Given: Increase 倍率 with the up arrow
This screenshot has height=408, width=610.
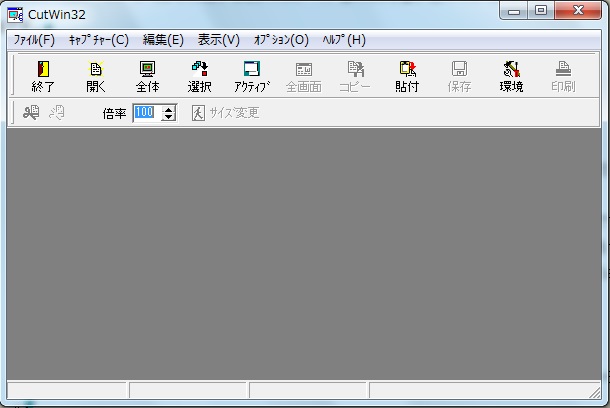Looking at the screenshot, I should pos(168,109).
